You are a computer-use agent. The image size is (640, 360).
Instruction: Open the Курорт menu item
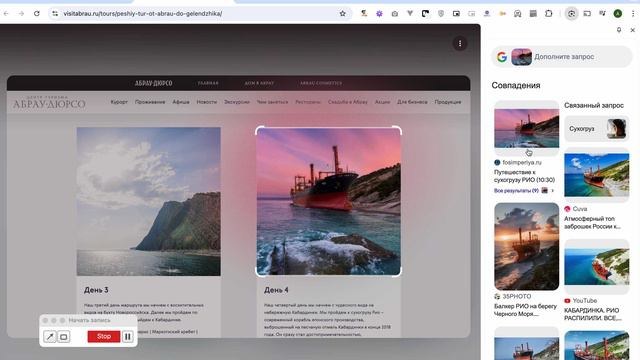119,102
